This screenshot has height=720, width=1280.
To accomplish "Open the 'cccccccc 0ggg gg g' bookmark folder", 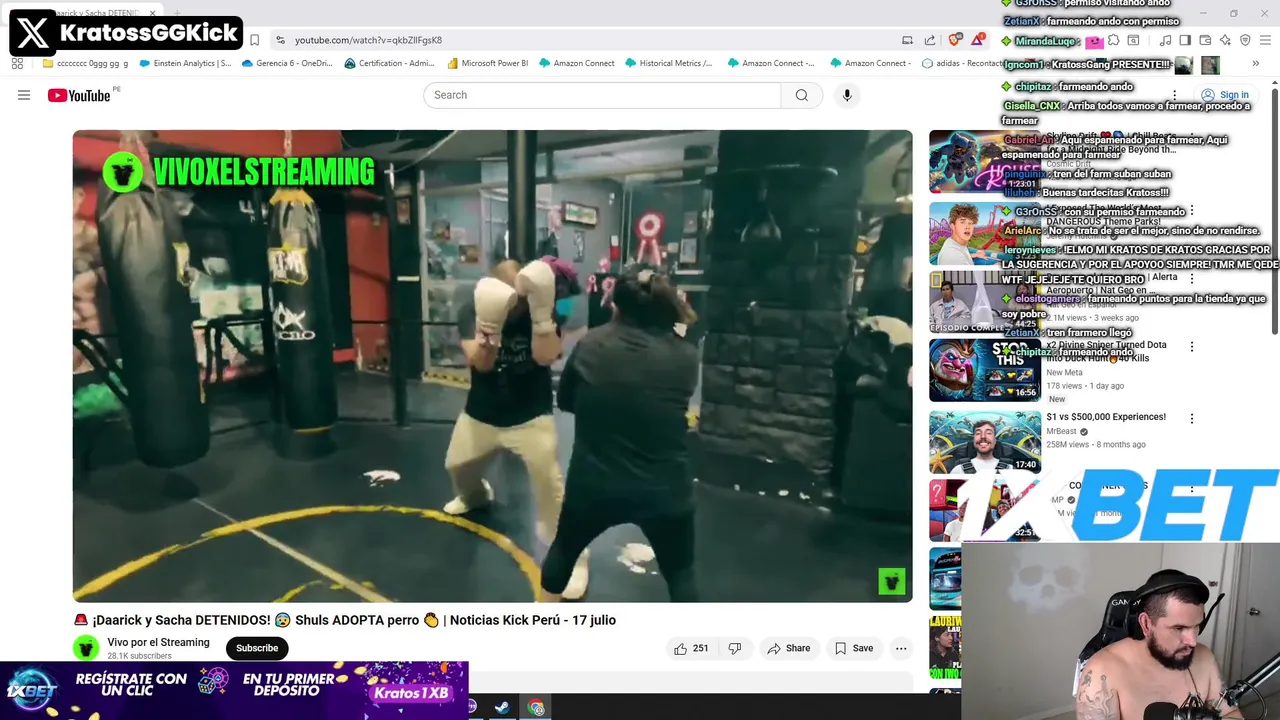I will click(86, 63).
